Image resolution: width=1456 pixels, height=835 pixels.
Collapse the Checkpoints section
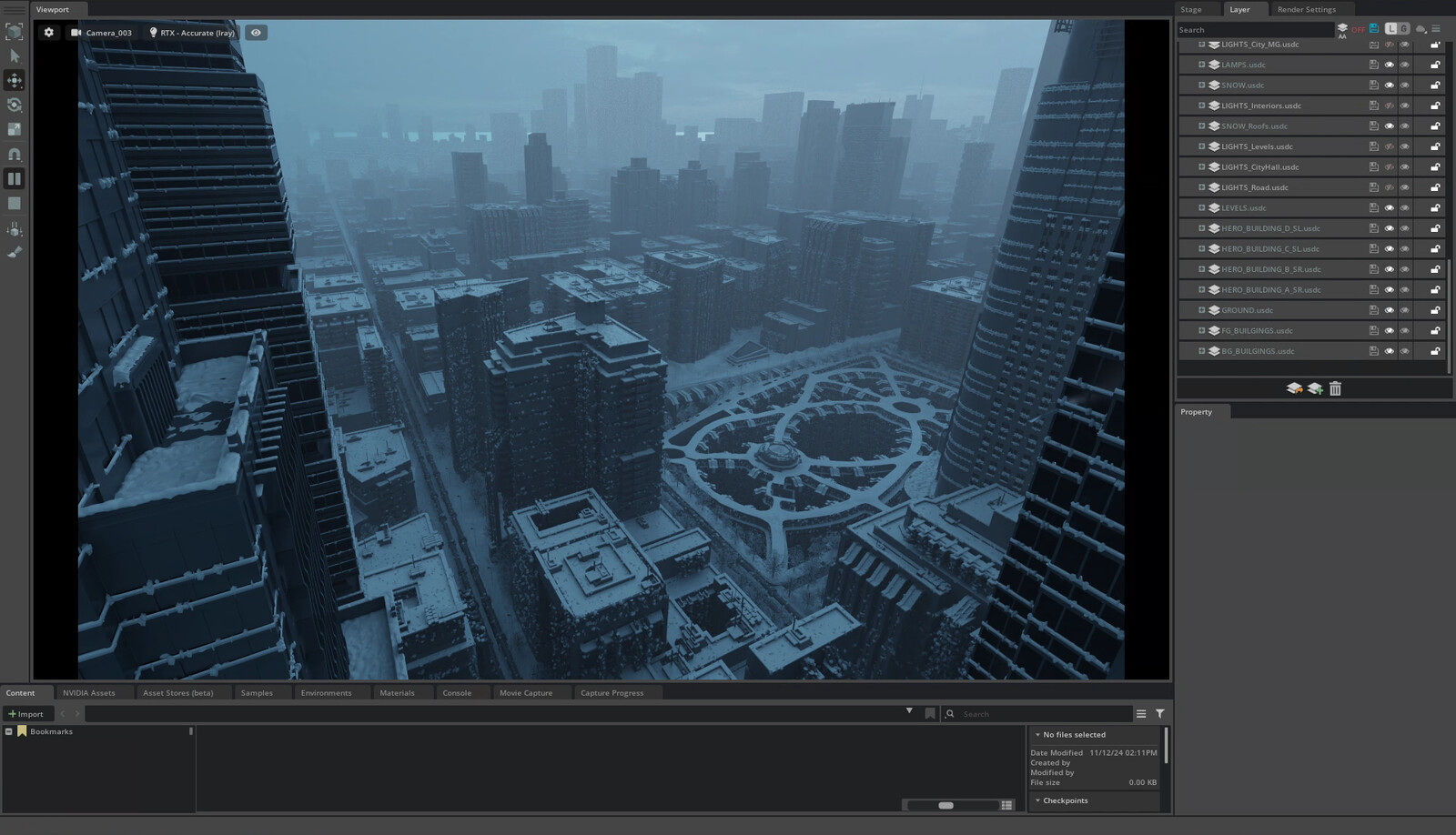point(1037,800)
